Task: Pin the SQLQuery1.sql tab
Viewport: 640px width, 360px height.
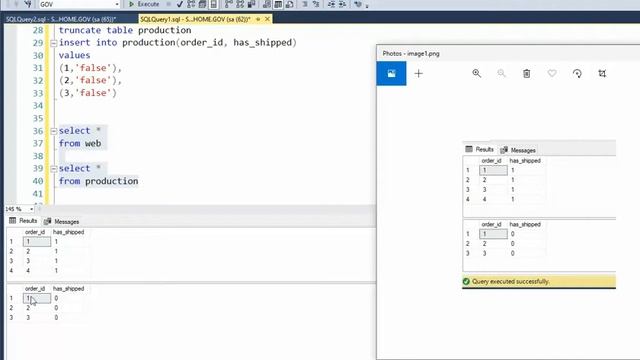Action: tap(258, 19)
